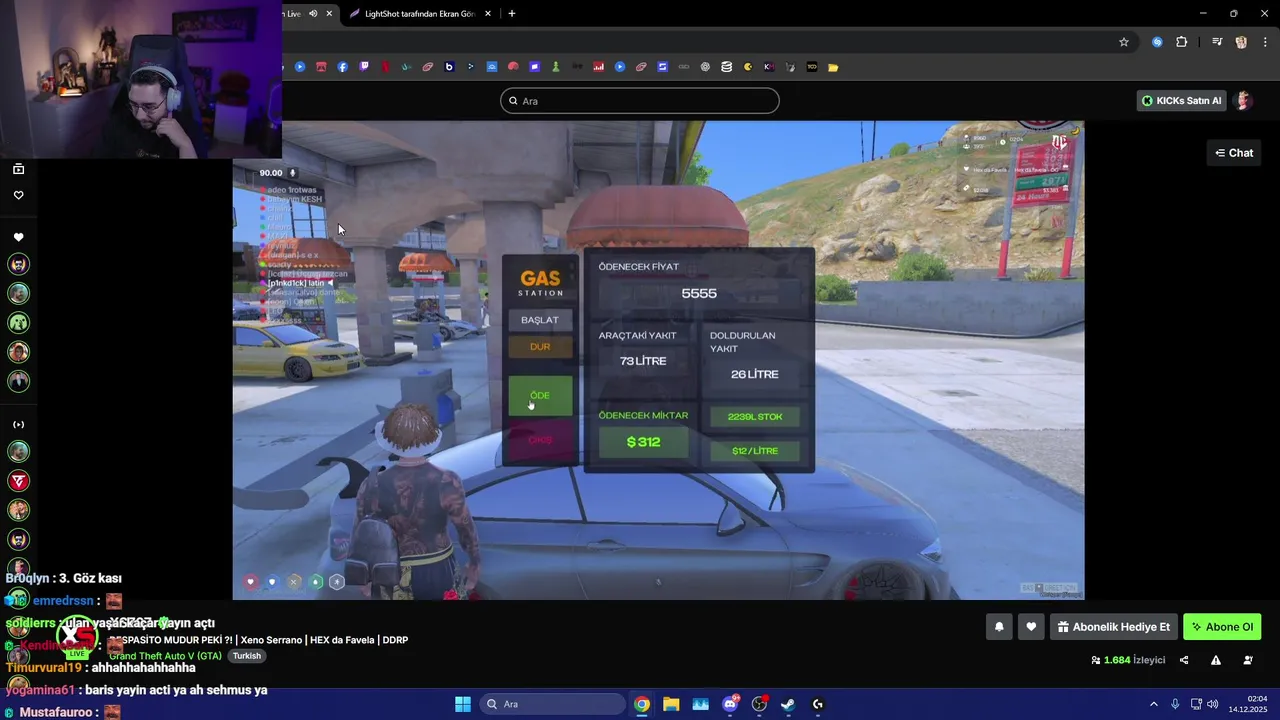Click the $312 payment amount
This screenshot has width=1280, height=720.
(x=643, y=442)
